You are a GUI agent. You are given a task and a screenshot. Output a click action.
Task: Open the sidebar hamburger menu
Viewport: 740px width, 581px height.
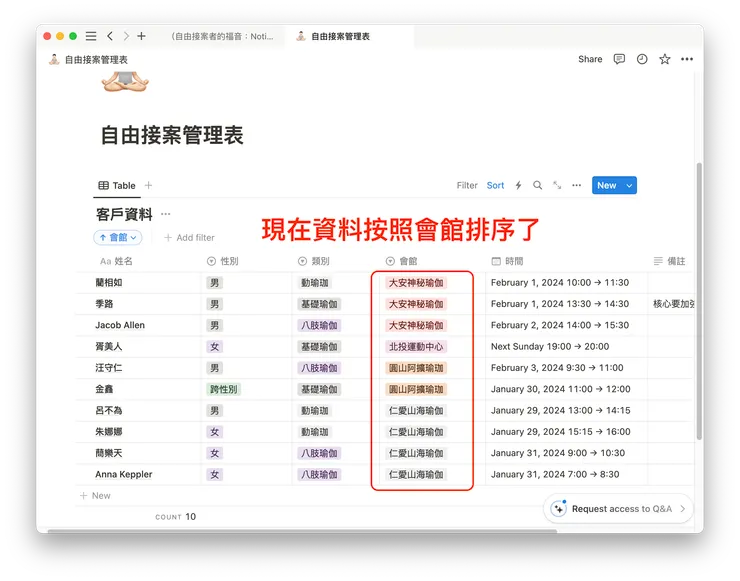[x=91, y=36]
